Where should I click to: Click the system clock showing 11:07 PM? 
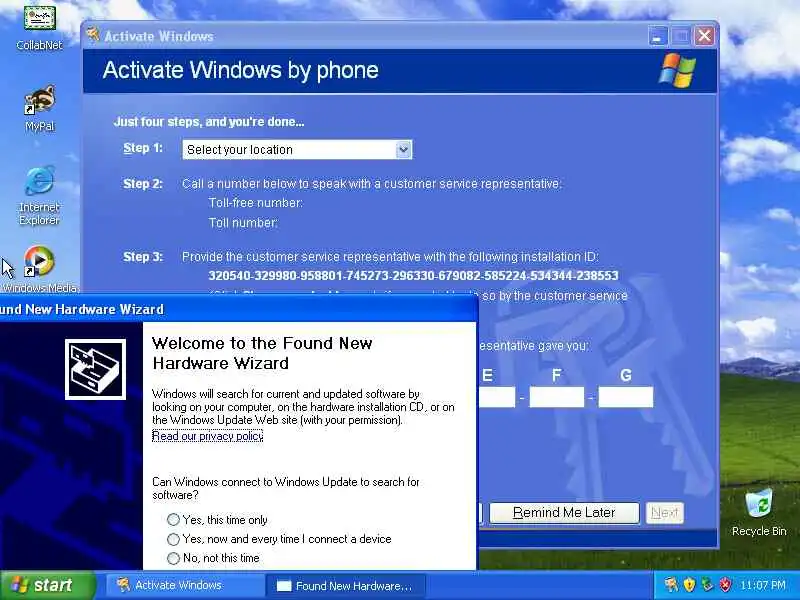(763, 585)
